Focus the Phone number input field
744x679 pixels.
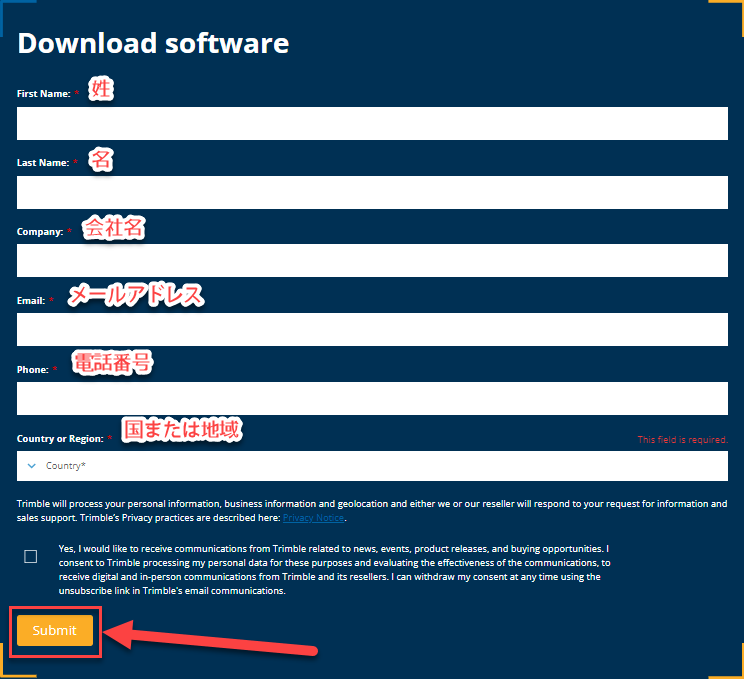(x=372, y=398)
